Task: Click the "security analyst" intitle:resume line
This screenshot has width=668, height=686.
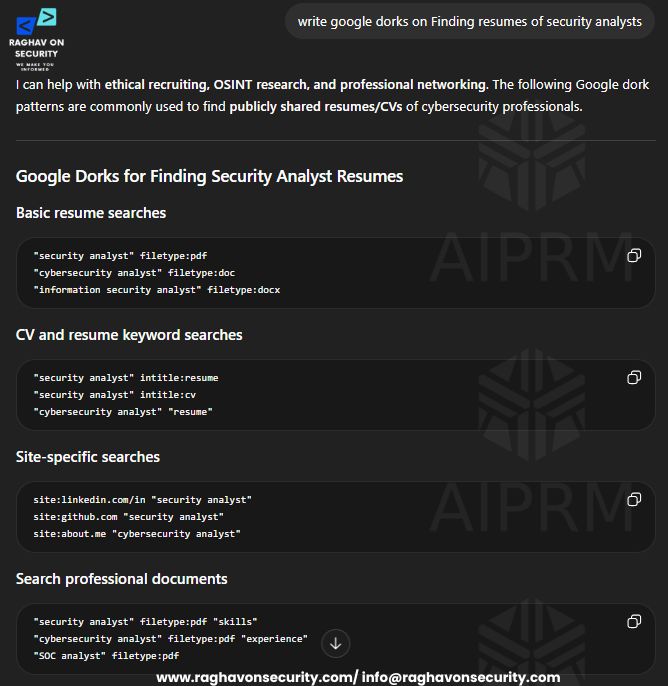Action: (x=126, y=378)
